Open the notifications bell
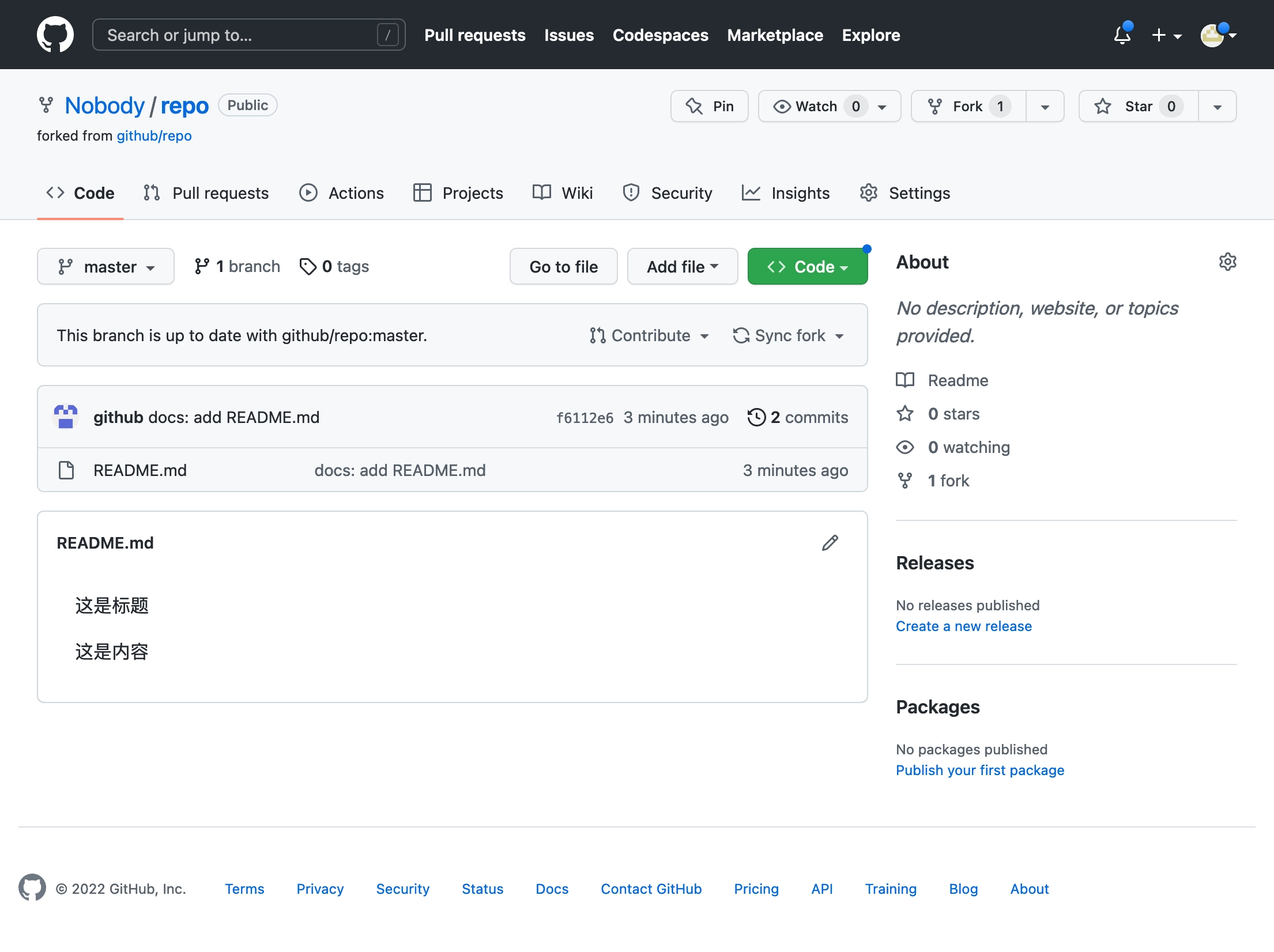This screenshot has height=952, width=1274. (1122, 35)
